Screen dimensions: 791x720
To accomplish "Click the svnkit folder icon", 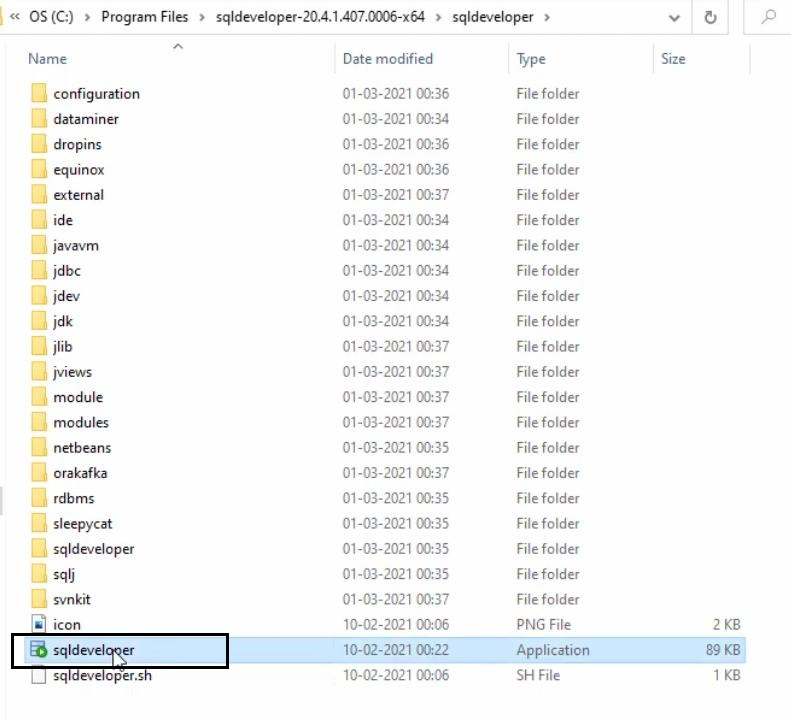I will pyautogui.click(x=39, y=599).
